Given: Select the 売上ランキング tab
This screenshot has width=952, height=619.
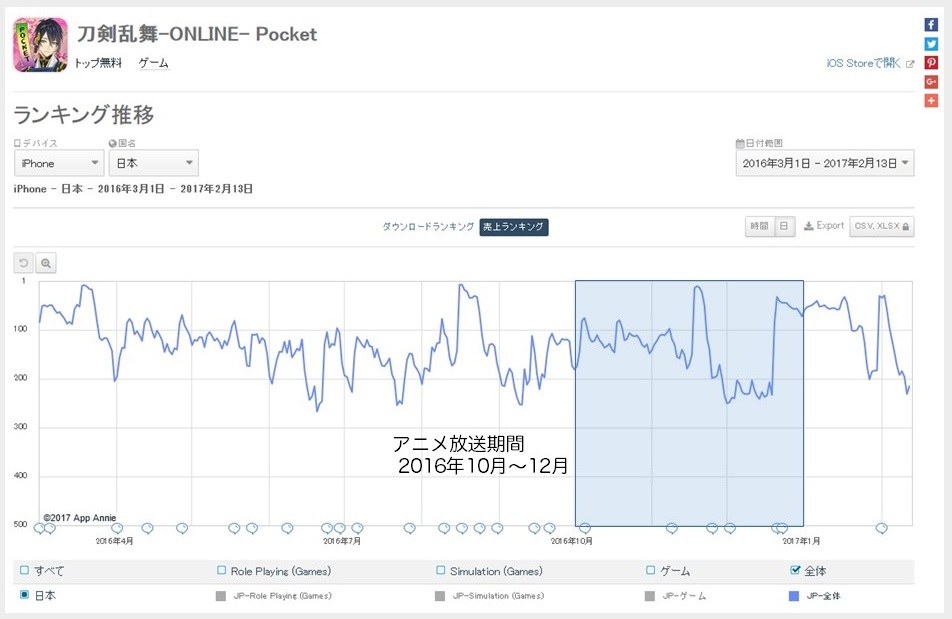Looking at the screenshot, I should [x=514, y=226].
